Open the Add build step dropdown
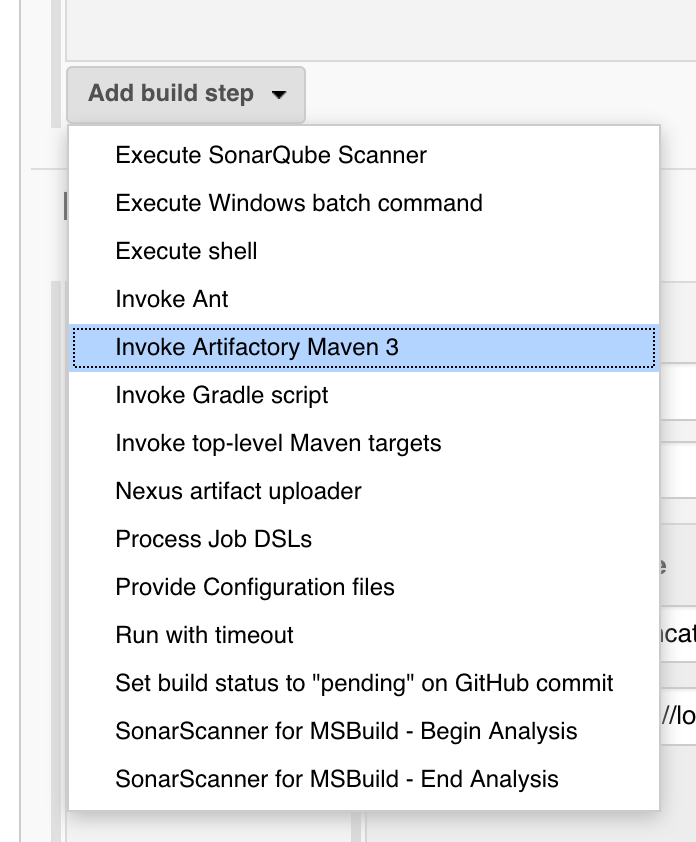 171,94
